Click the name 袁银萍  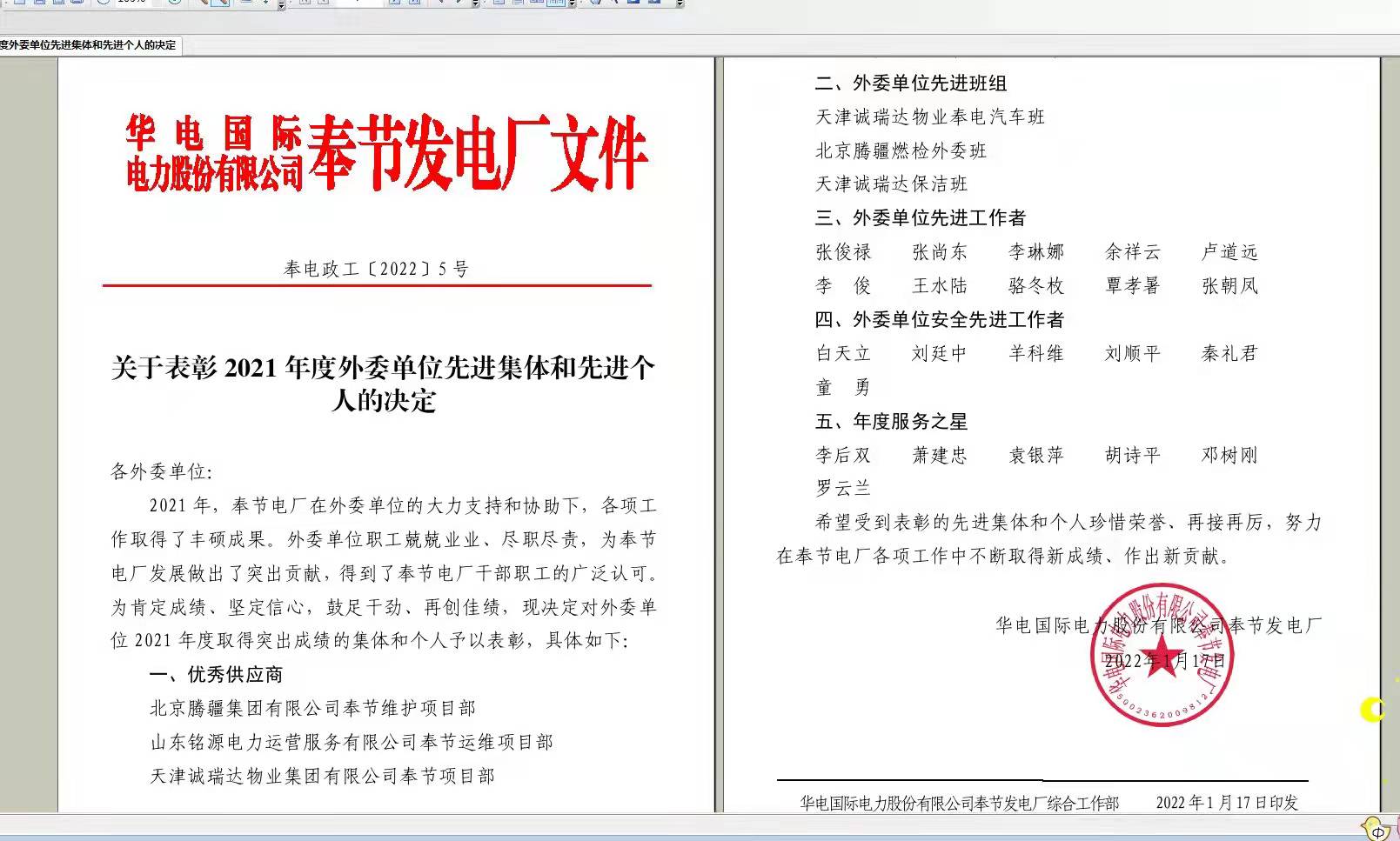click(x=1036, y=455)
